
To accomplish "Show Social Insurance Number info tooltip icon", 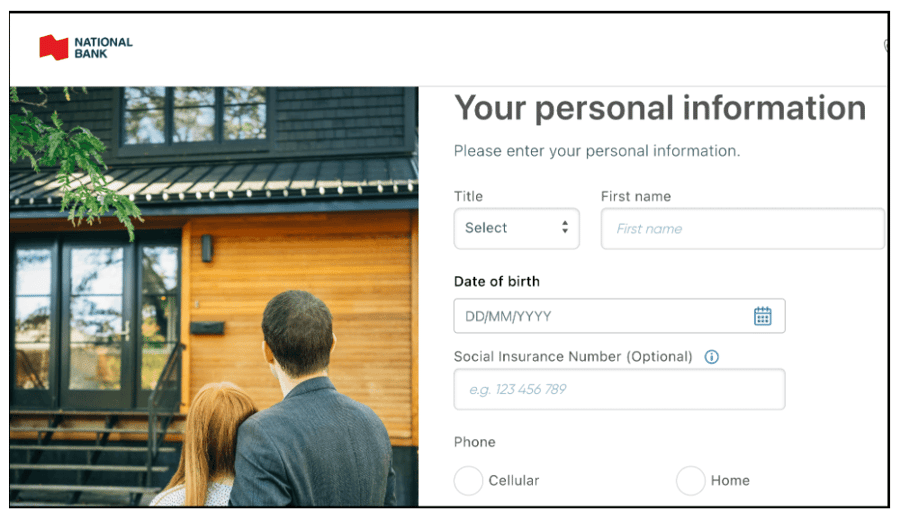I will tap(711, 357).
